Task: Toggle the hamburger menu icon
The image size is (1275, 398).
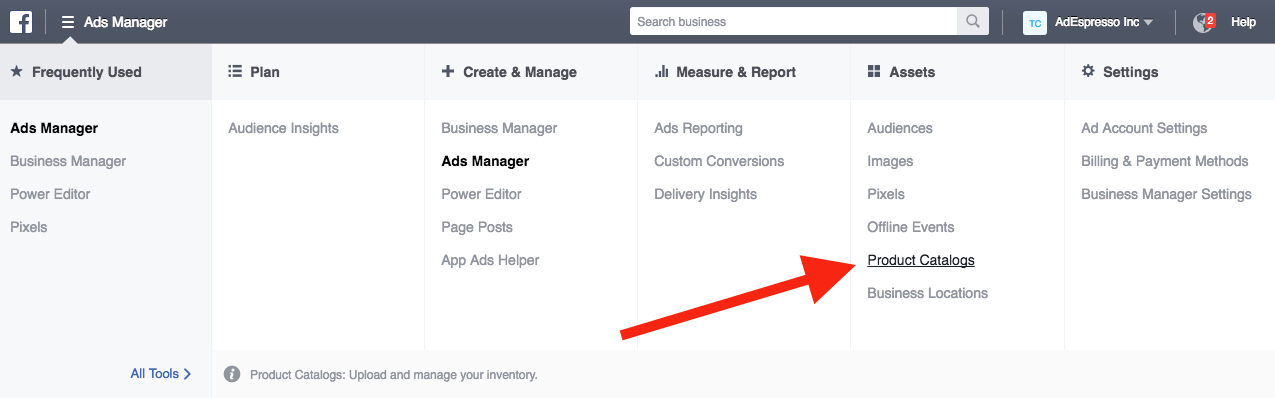Action: 68,21
